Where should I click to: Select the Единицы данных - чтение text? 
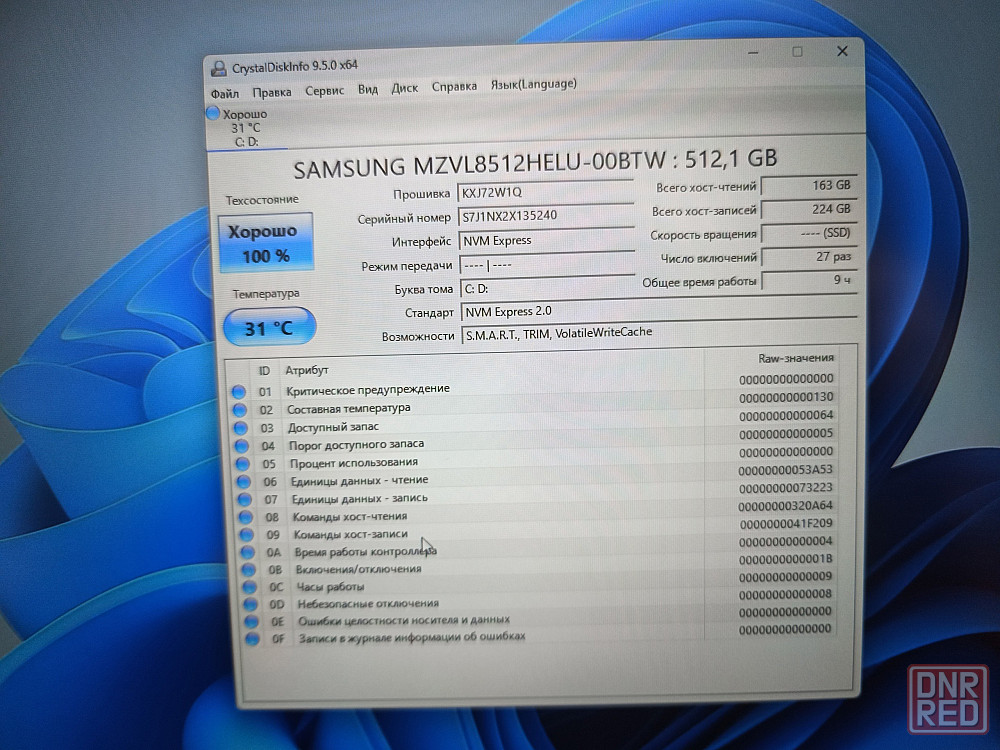click(360, 480)
